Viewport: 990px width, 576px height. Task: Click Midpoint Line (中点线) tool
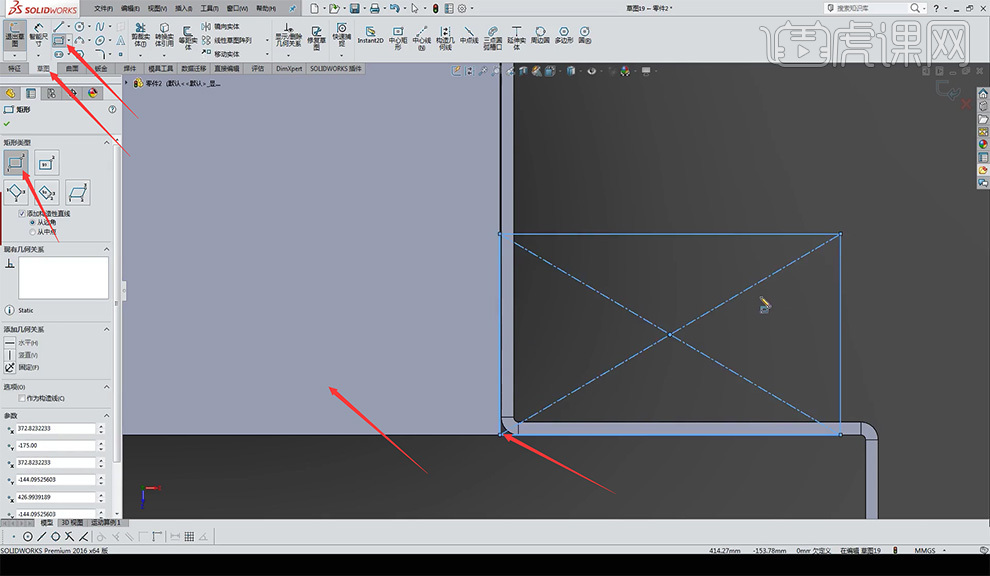click(x=469, y=35)
